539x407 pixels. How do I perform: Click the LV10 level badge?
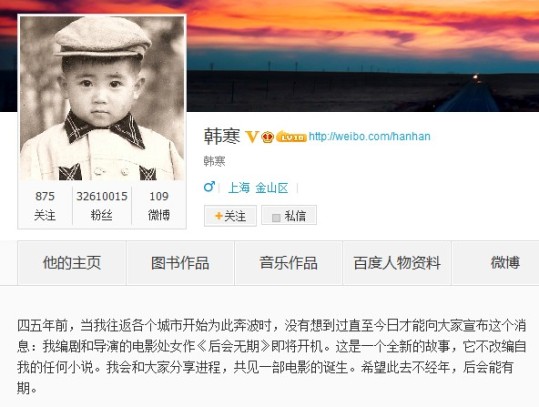[x=291, y=136]
